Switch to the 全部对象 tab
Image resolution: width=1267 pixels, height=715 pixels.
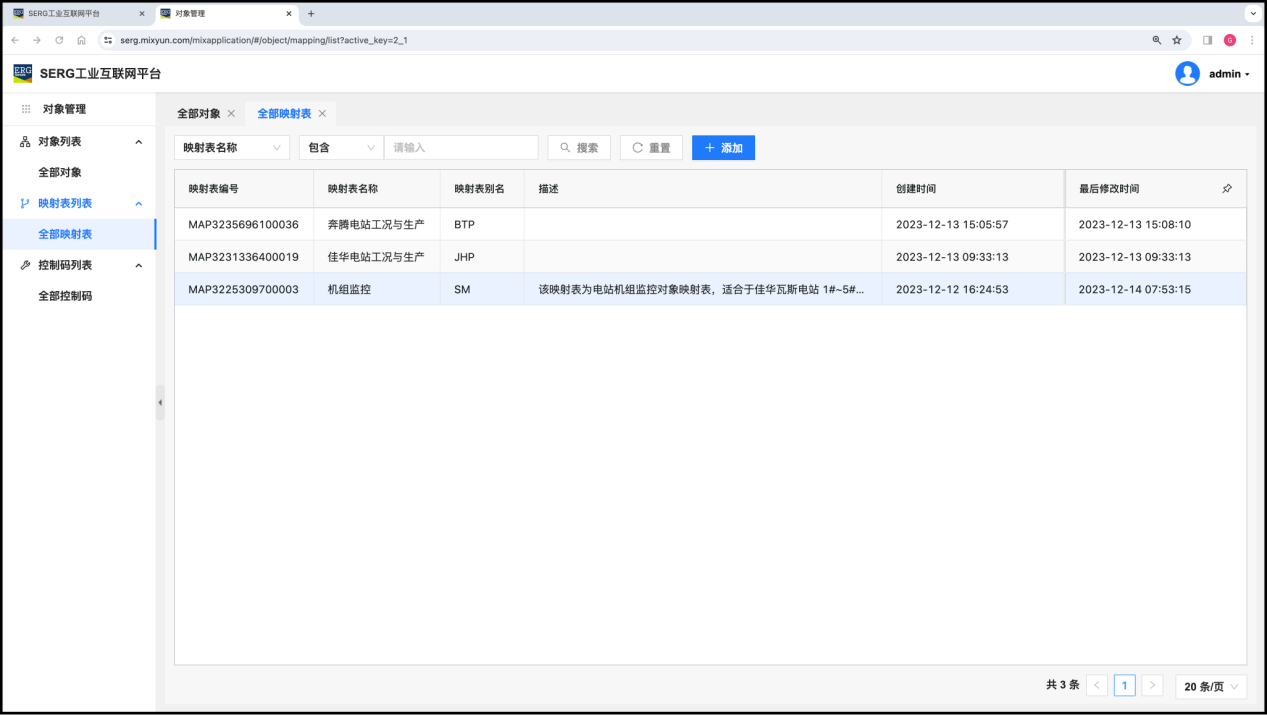(199, 114)
